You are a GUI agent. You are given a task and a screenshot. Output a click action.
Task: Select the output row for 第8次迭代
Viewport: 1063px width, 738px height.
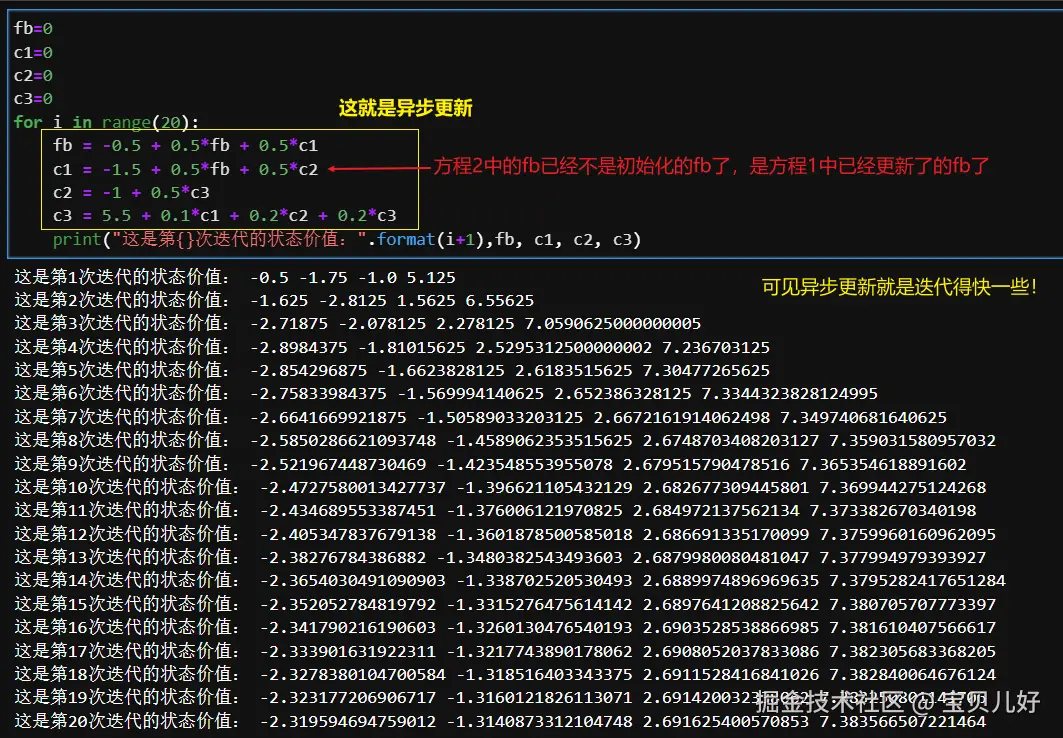click(504, 440)
